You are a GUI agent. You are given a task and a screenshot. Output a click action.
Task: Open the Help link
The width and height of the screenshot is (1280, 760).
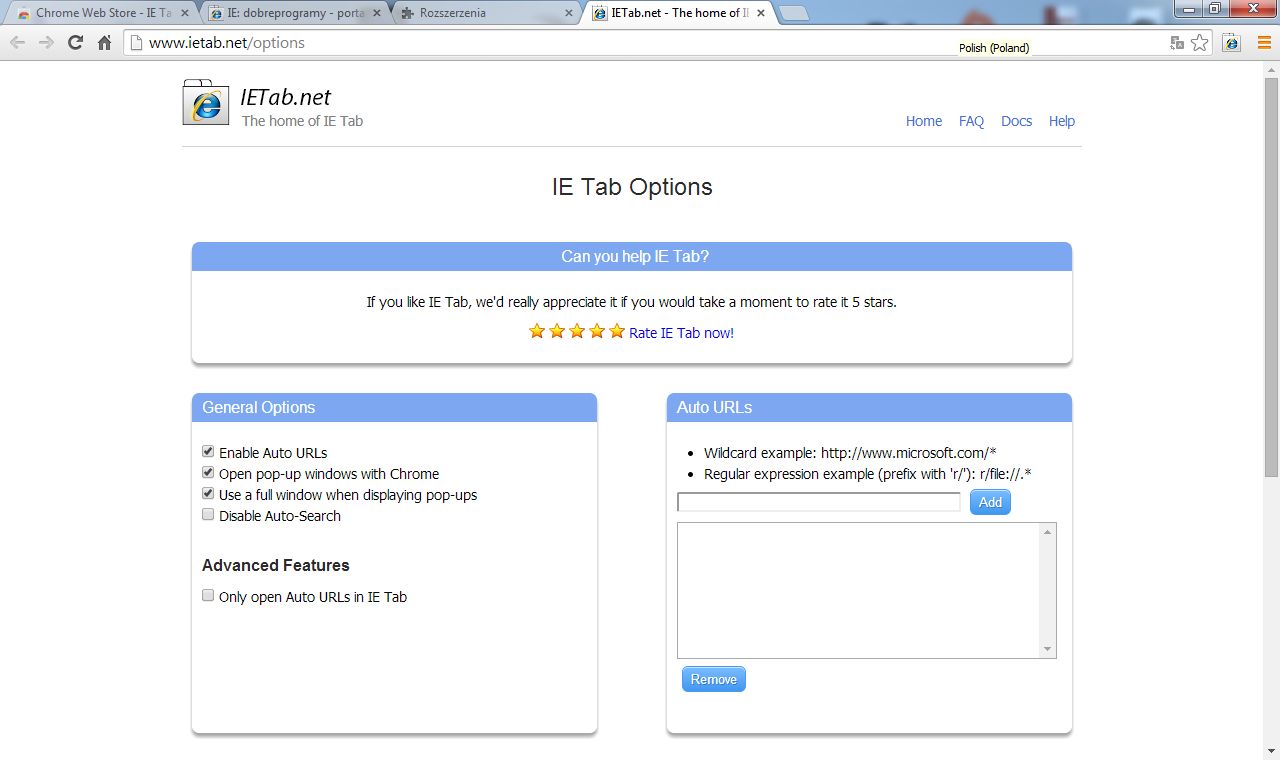coord(1062,121)
